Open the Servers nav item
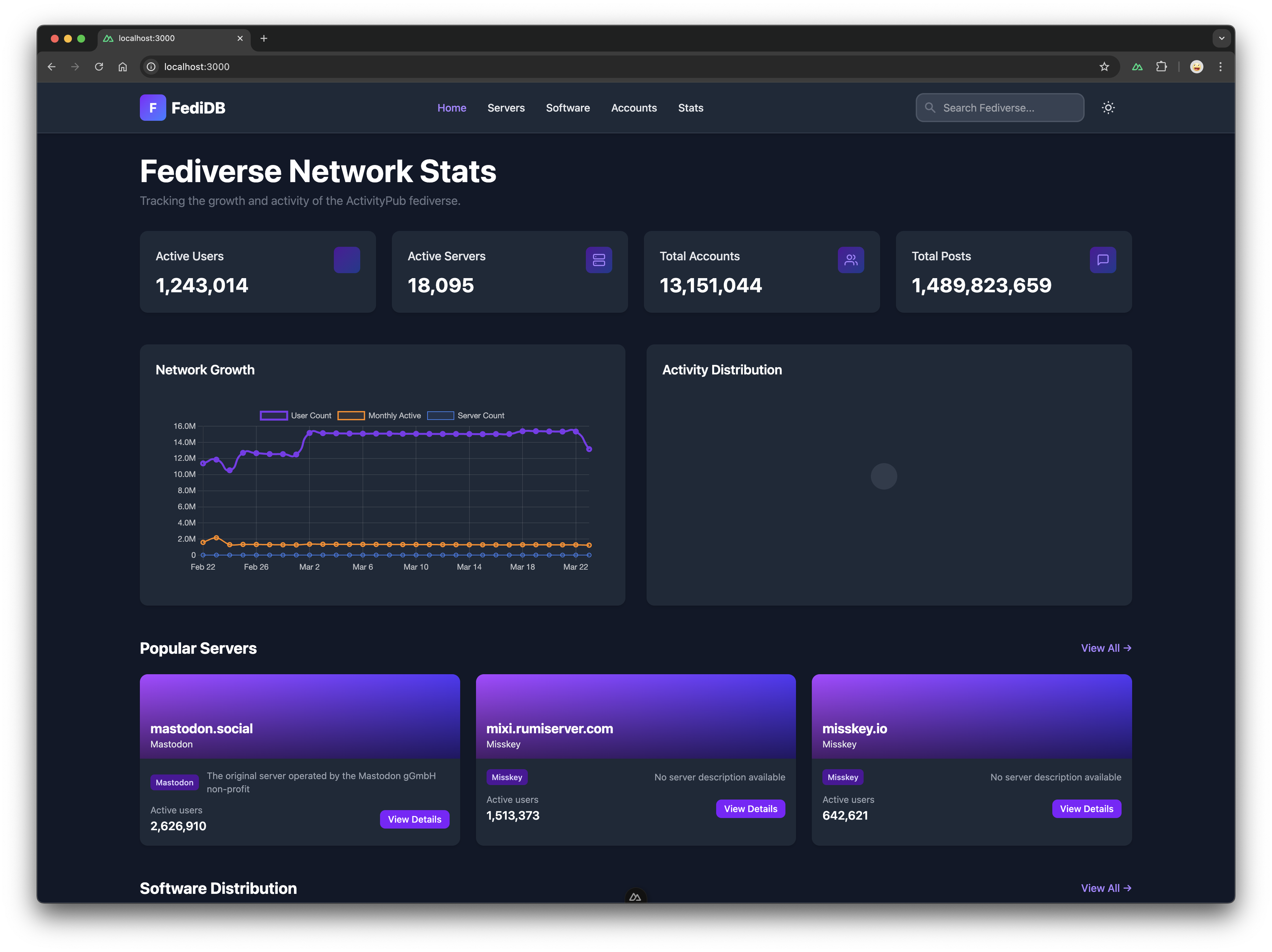 point(506,107)
